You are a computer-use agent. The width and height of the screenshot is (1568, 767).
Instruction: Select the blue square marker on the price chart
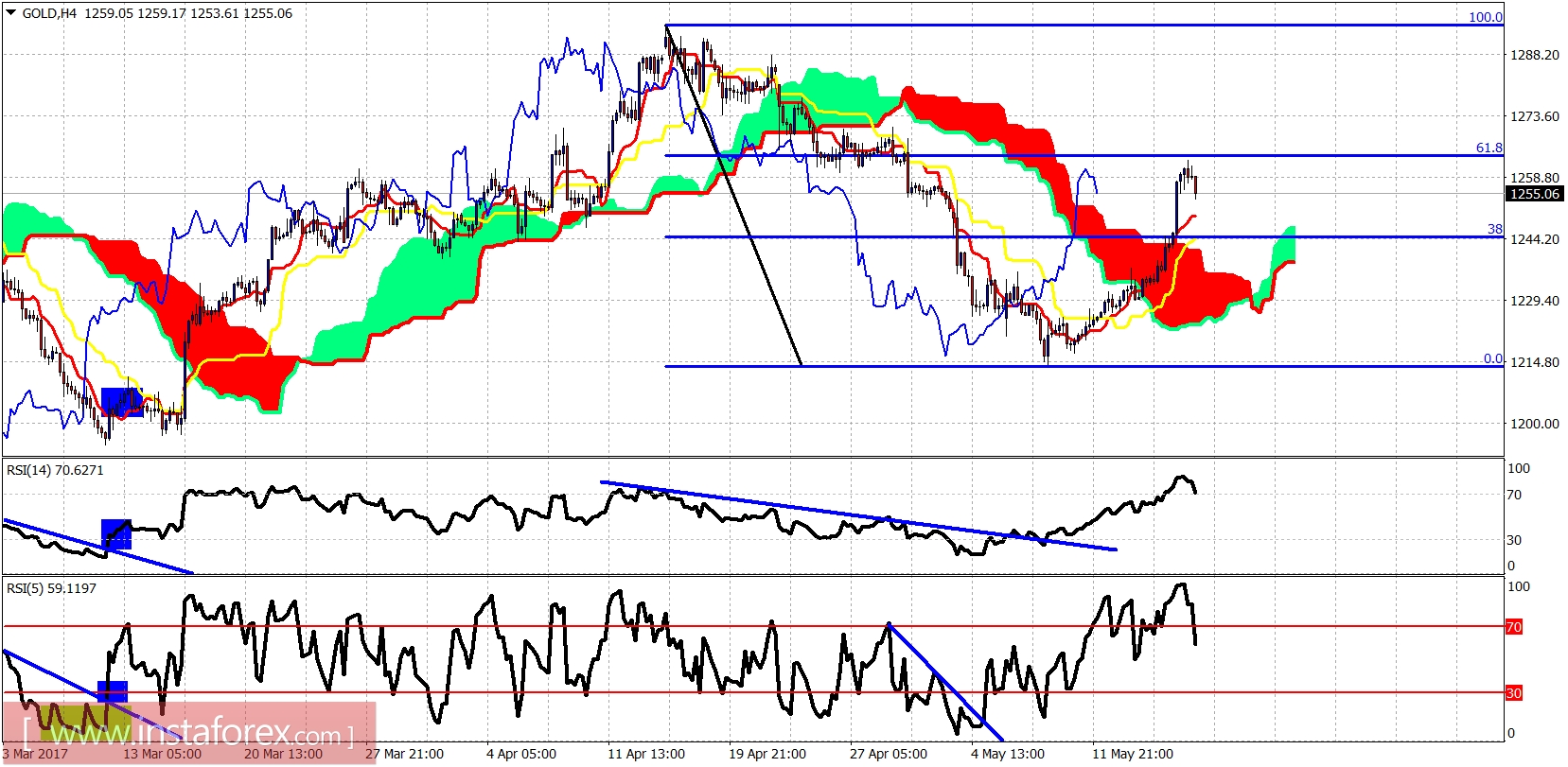121,402
